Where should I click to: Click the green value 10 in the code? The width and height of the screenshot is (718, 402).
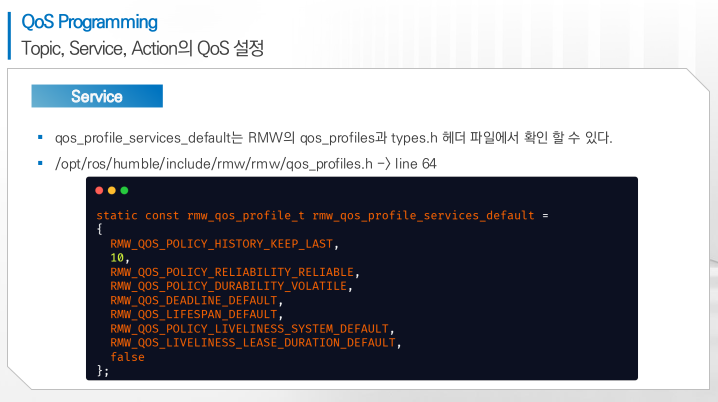(117, 258)
